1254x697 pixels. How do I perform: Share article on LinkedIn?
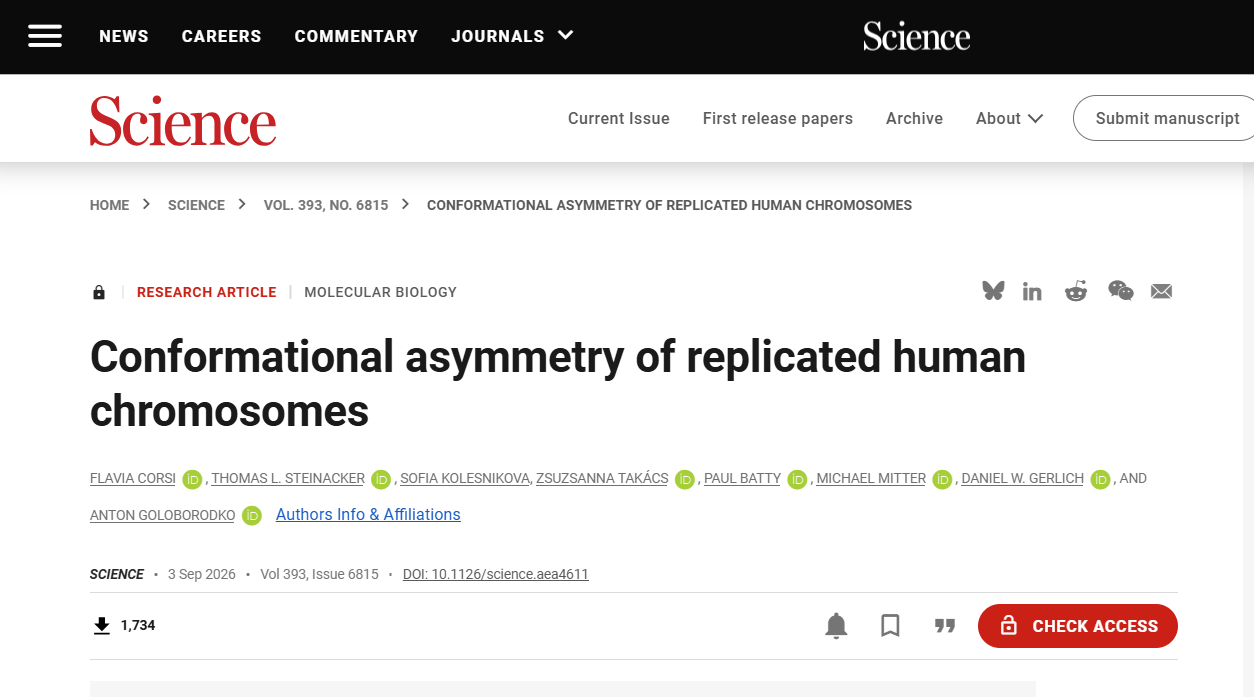pyautogui.click(x=1032, y=291)
